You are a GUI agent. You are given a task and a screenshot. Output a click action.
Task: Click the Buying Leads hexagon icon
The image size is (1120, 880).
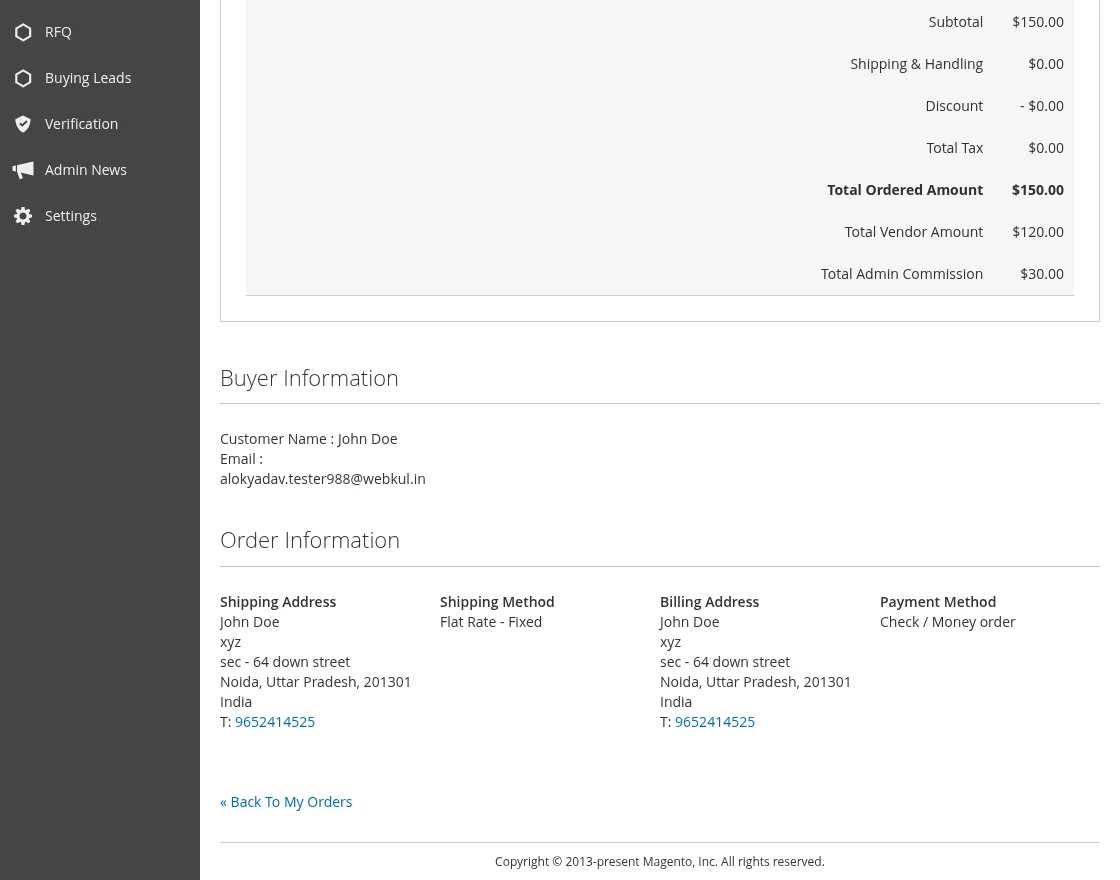[x=23, y=78]
